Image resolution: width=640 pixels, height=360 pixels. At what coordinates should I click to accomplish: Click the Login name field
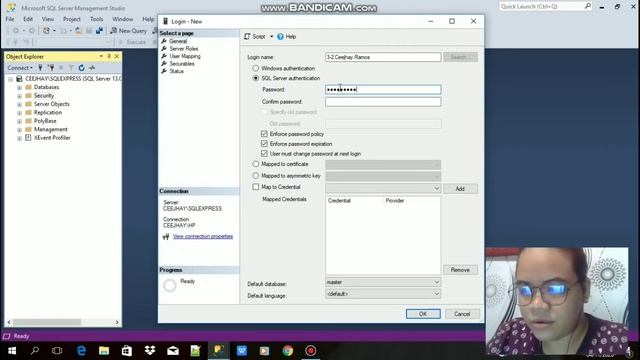(383, 57)
